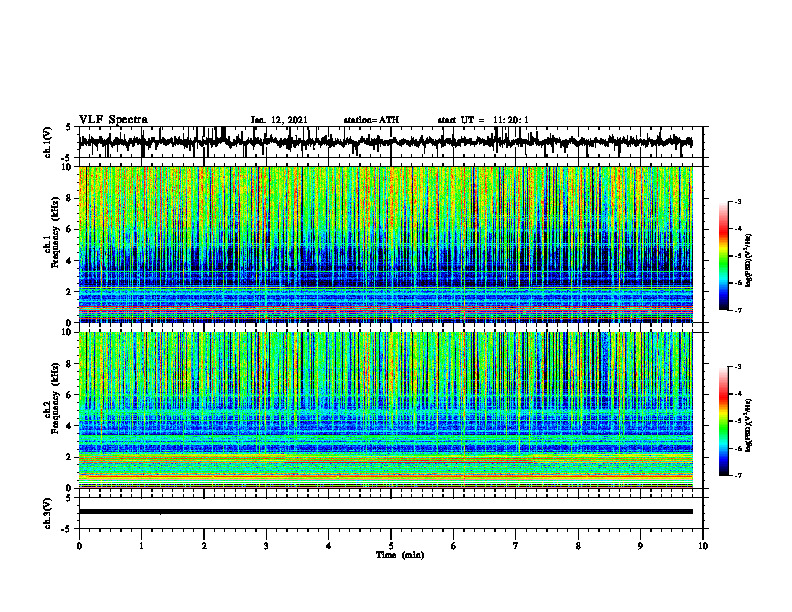Click the time axis tick label '9'
The image size is (792, 612).
(x=640, y=546)
